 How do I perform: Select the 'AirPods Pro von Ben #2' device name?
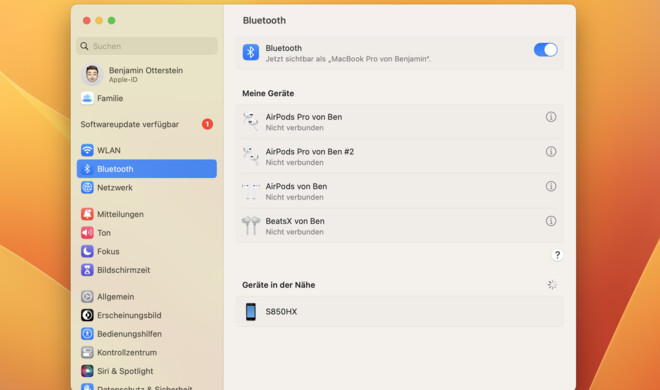point(309,151)
